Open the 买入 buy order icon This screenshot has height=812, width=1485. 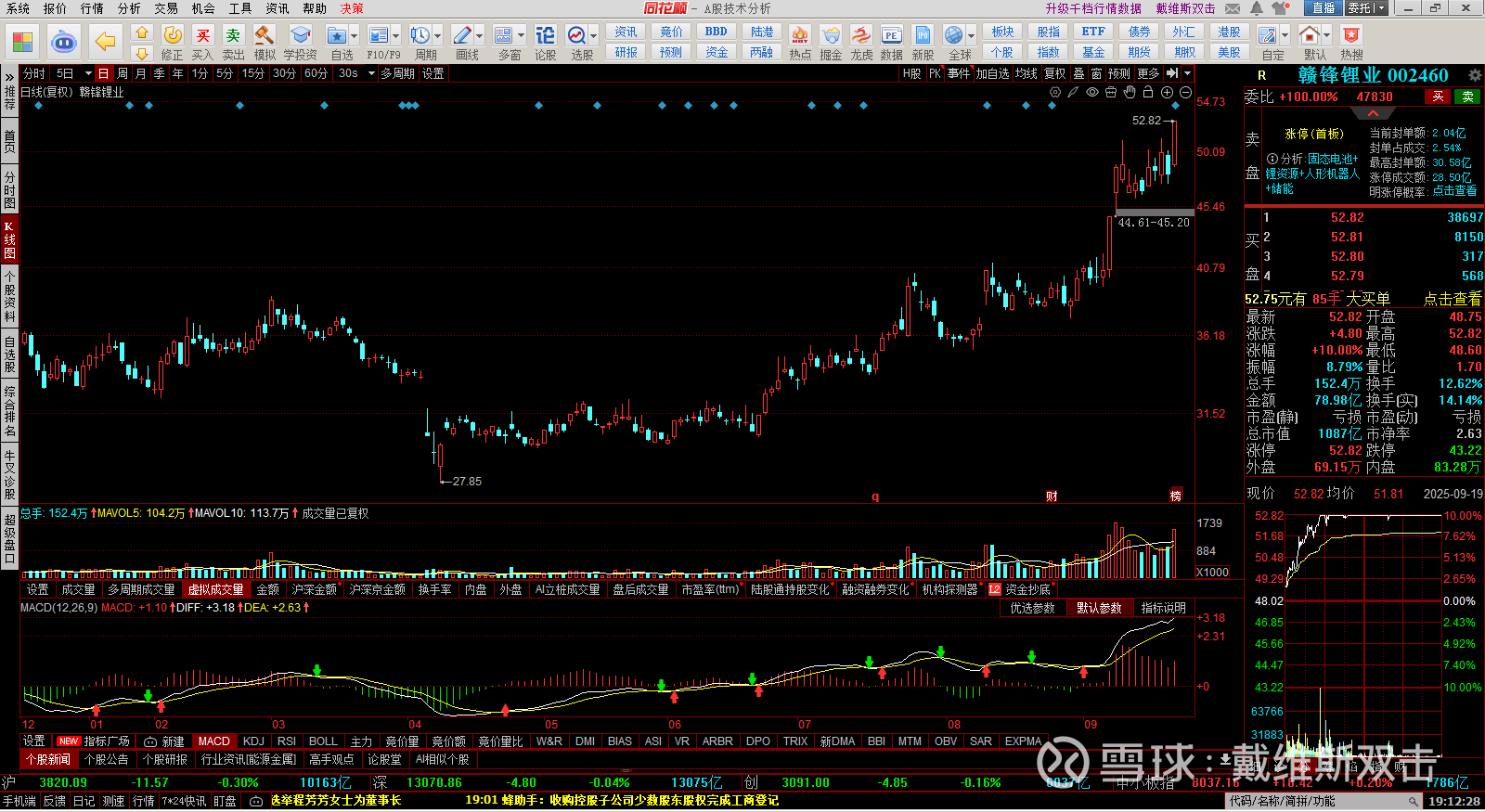tap(203, 35)
